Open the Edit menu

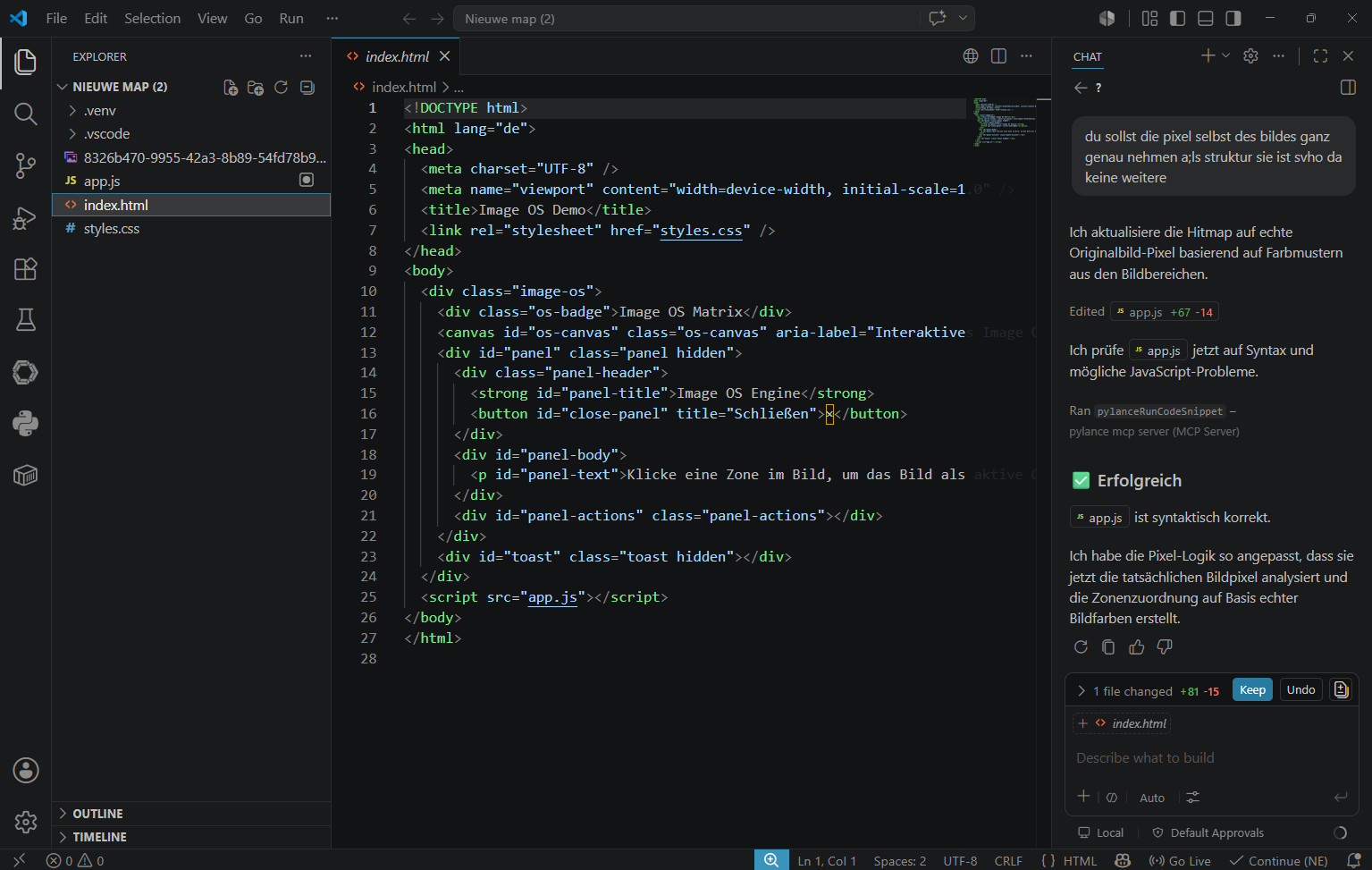click(x=96, y=18)
